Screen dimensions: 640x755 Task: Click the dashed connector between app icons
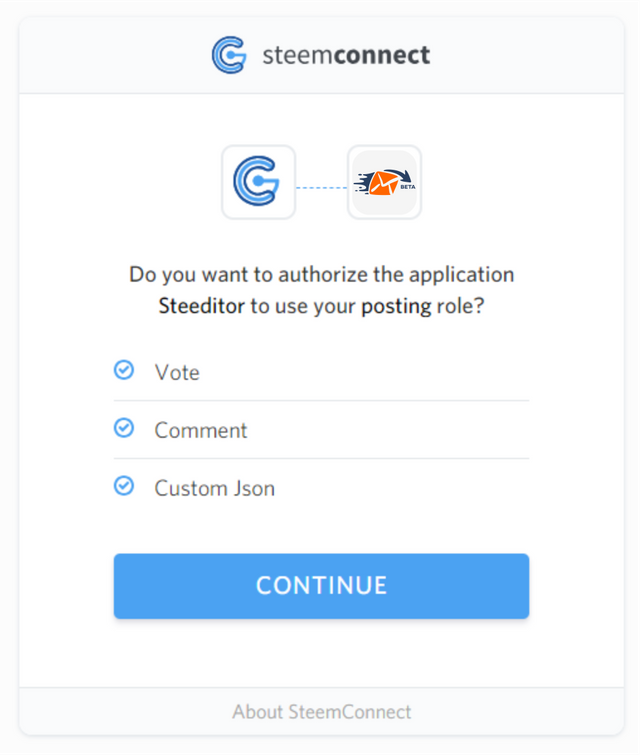(x=322, y=188)
